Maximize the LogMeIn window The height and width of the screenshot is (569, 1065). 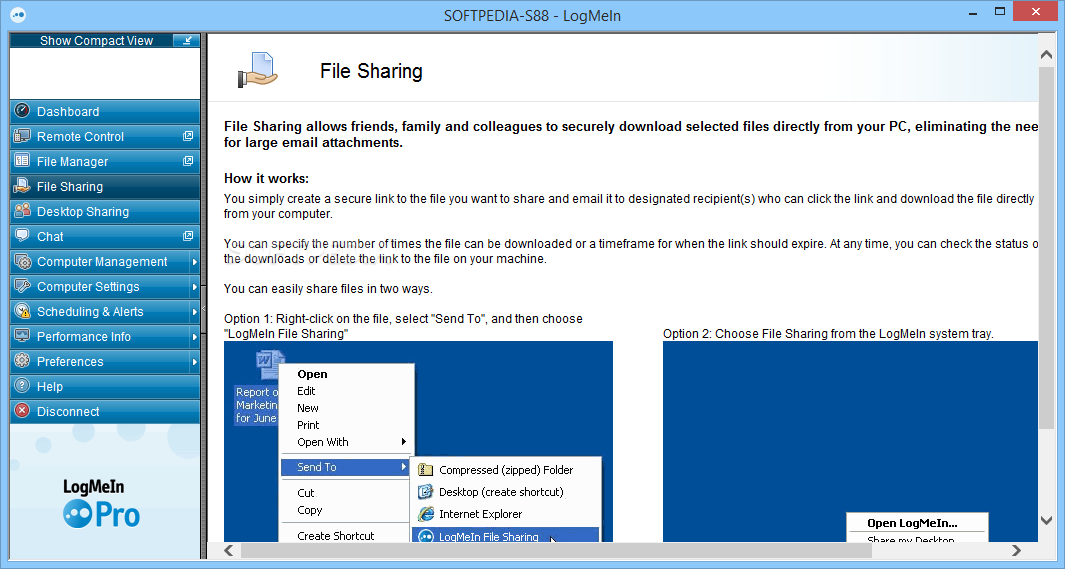pyautogui.click(x=1000, y=12)
